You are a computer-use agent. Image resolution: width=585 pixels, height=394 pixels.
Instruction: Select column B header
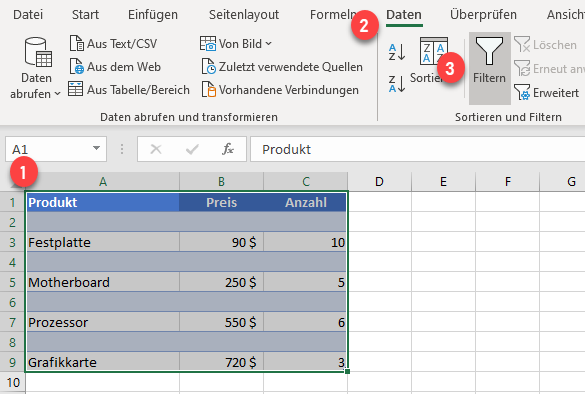tap(221, 182)
